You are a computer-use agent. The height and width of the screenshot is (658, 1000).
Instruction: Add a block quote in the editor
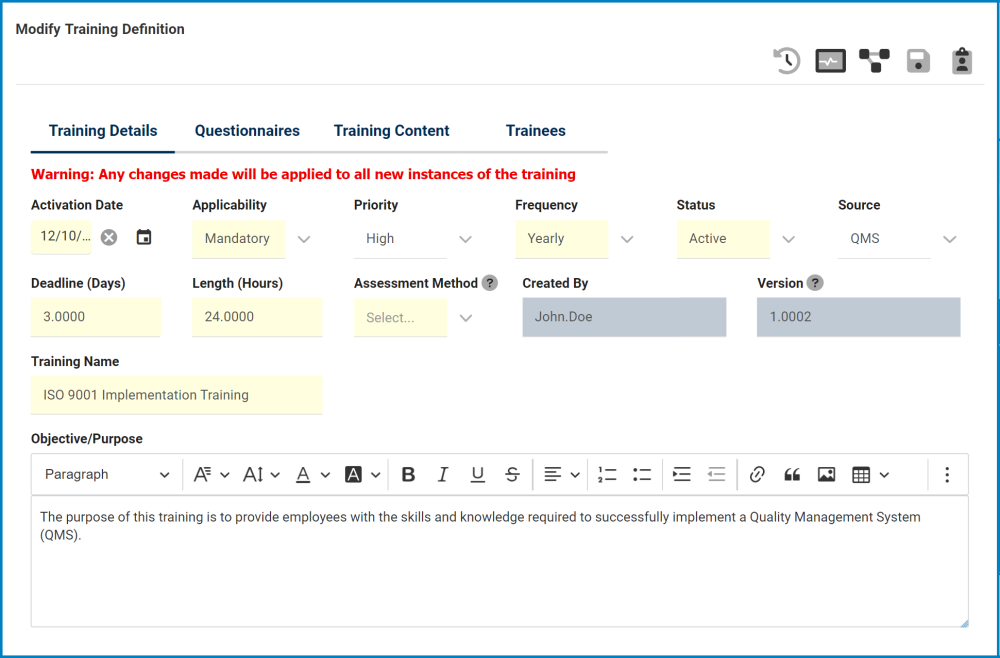[x=792, y=474]
